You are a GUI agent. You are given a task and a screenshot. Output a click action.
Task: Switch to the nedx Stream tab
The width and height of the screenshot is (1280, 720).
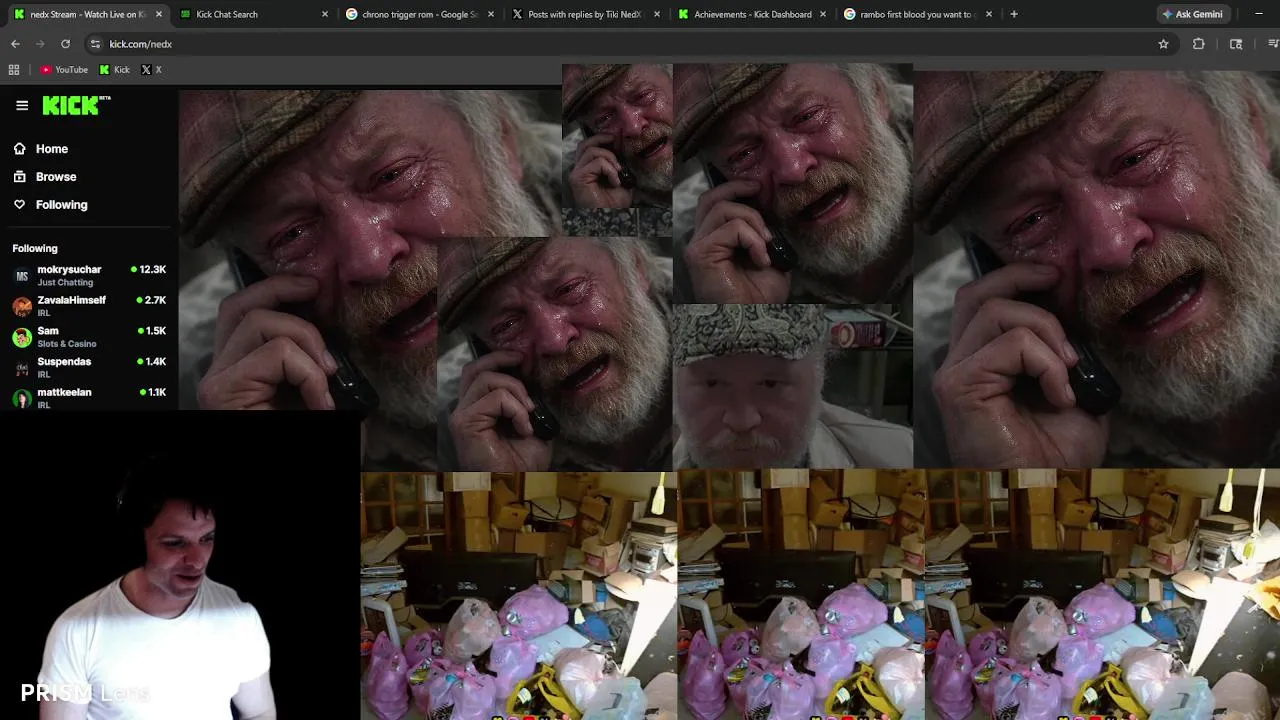pos(88,14)
